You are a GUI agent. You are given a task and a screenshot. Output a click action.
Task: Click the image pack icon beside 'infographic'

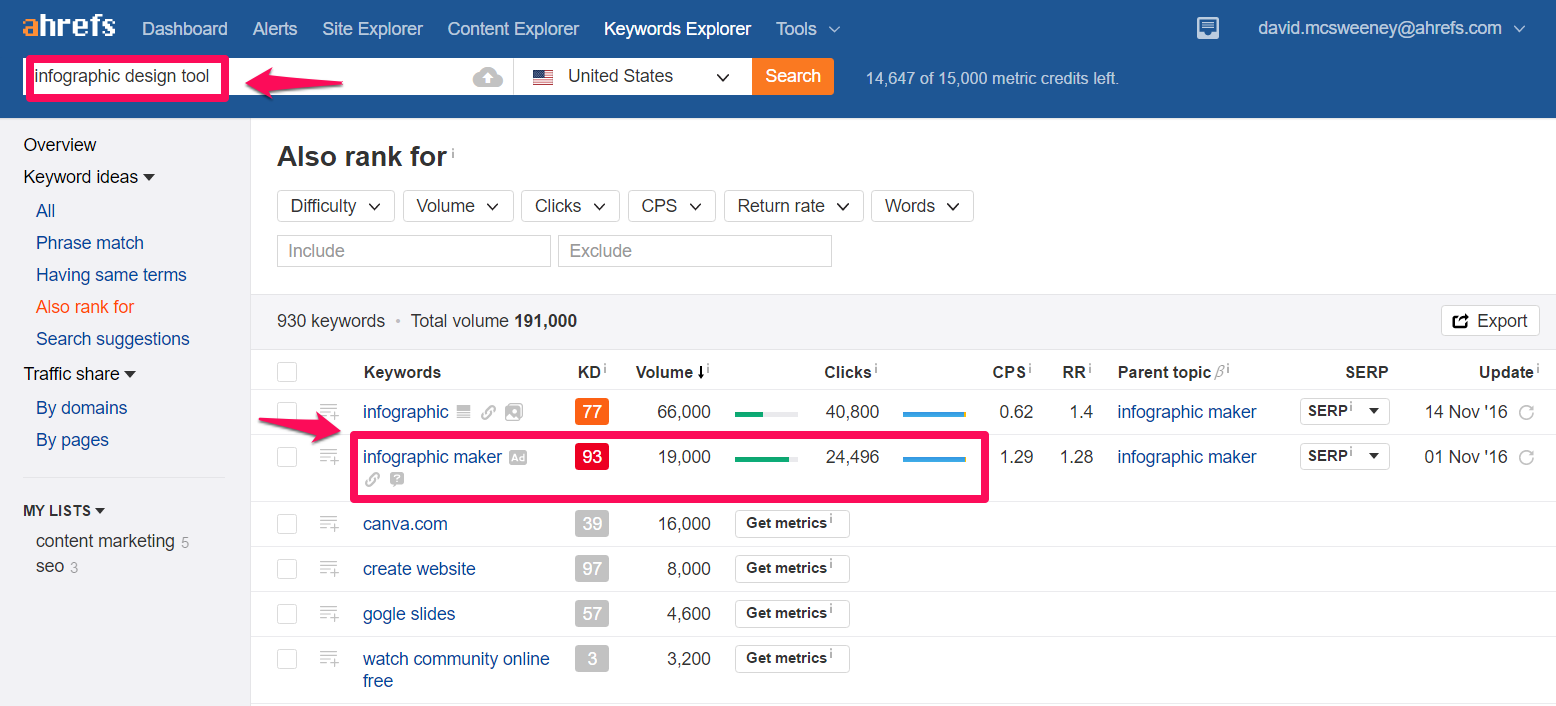[513, 412]
